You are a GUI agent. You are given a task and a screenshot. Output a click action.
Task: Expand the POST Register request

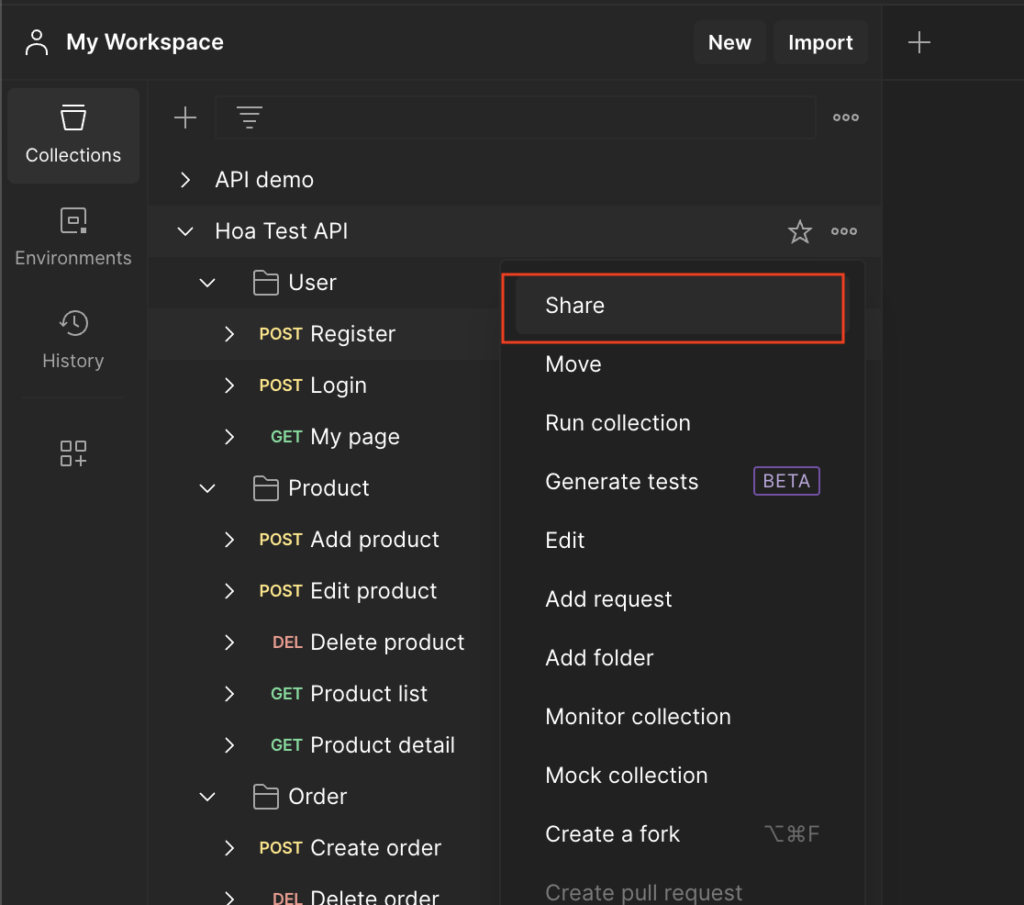pyautogui.click(x=229, y=334)
